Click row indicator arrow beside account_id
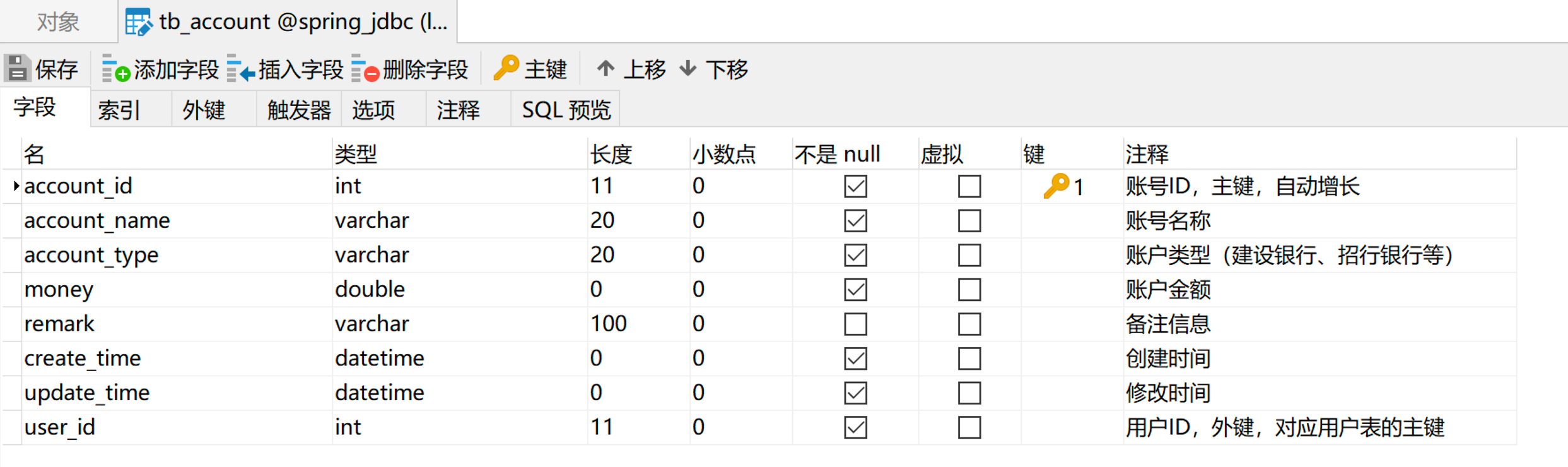This screenshot has height=467, width=1568. (16, 186)
